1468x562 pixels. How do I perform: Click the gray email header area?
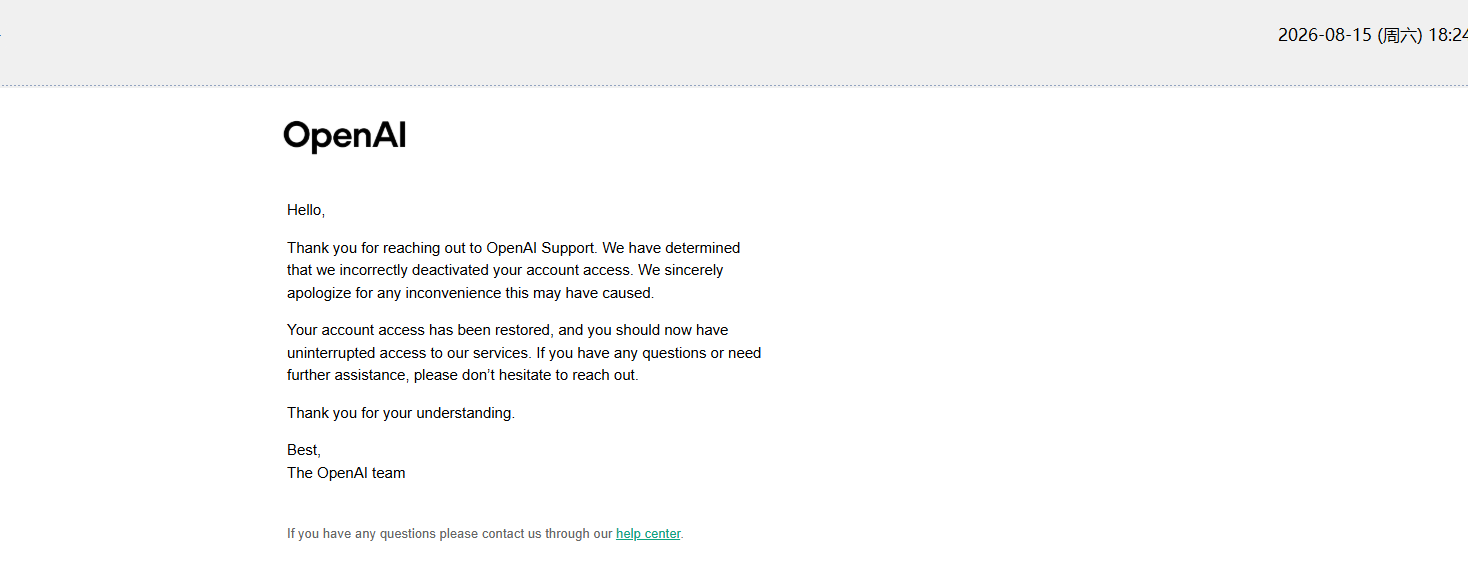(734, 42)
